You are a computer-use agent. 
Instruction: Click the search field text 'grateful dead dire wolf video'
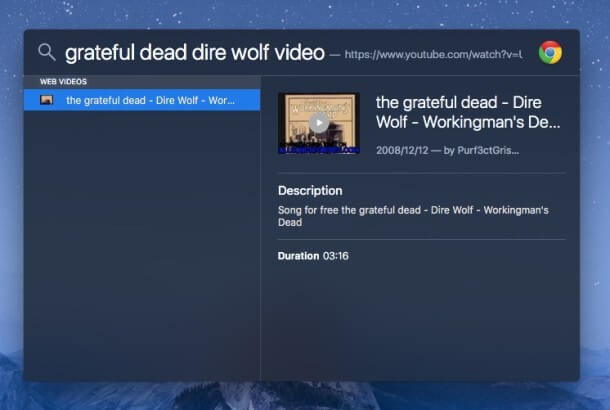click(x=195, y=53)
